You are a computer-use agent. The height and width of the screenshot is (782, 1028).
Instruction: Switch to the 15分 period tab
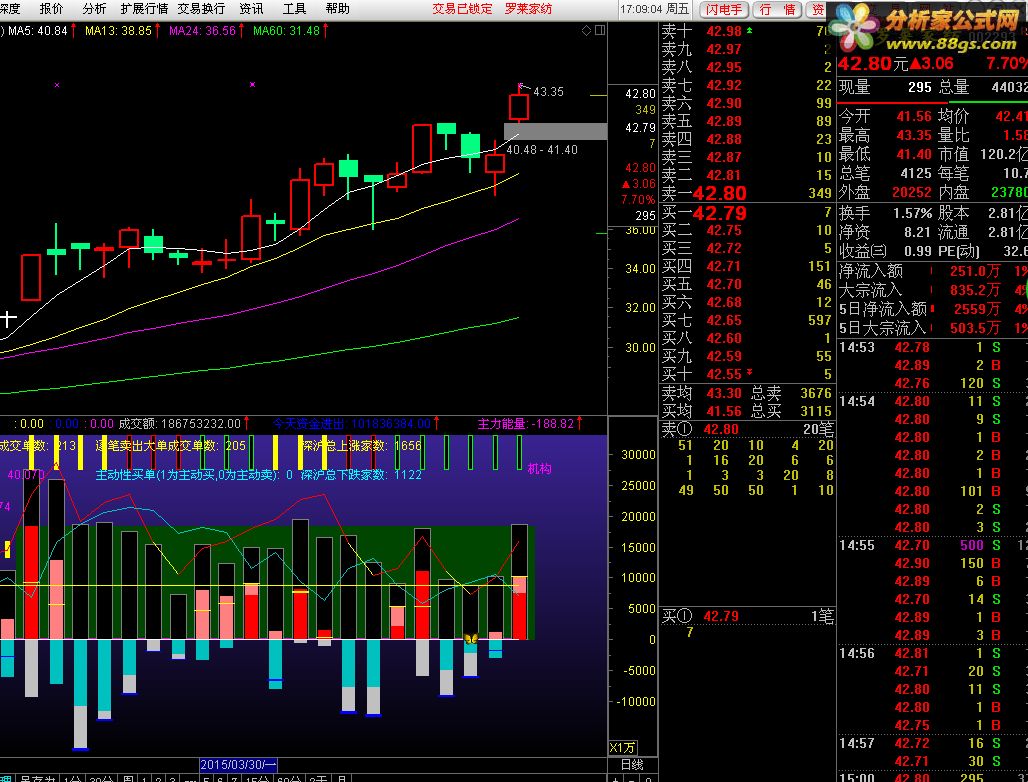[x=256, y=779]
